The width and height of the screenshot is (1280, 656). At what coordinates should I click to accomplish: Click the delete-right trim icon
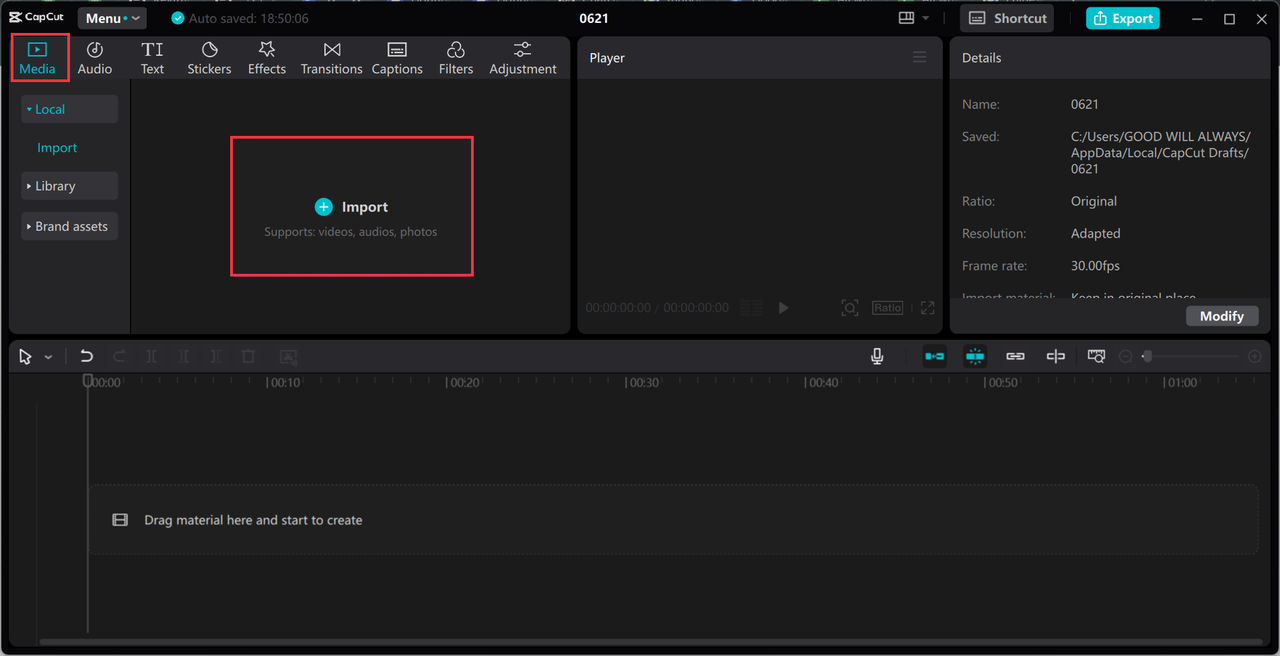coord(216,356)
